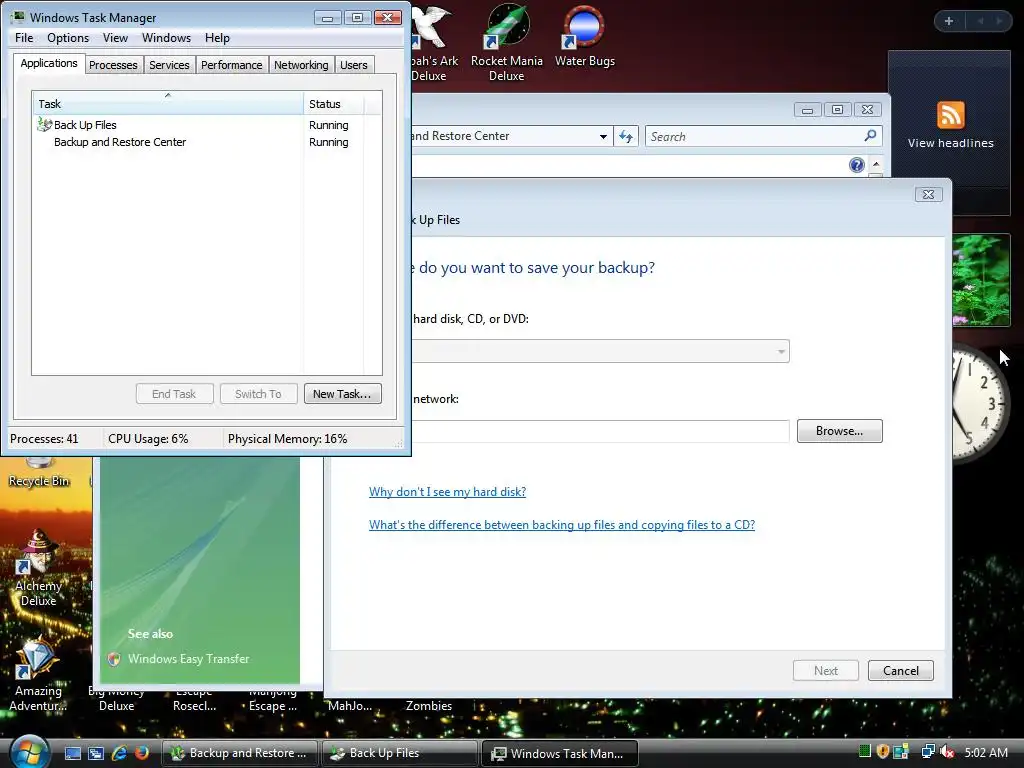This screenshot has height=768, width=1024.
Task: Sort tasks by the Status column header
Action: [333, 104]
